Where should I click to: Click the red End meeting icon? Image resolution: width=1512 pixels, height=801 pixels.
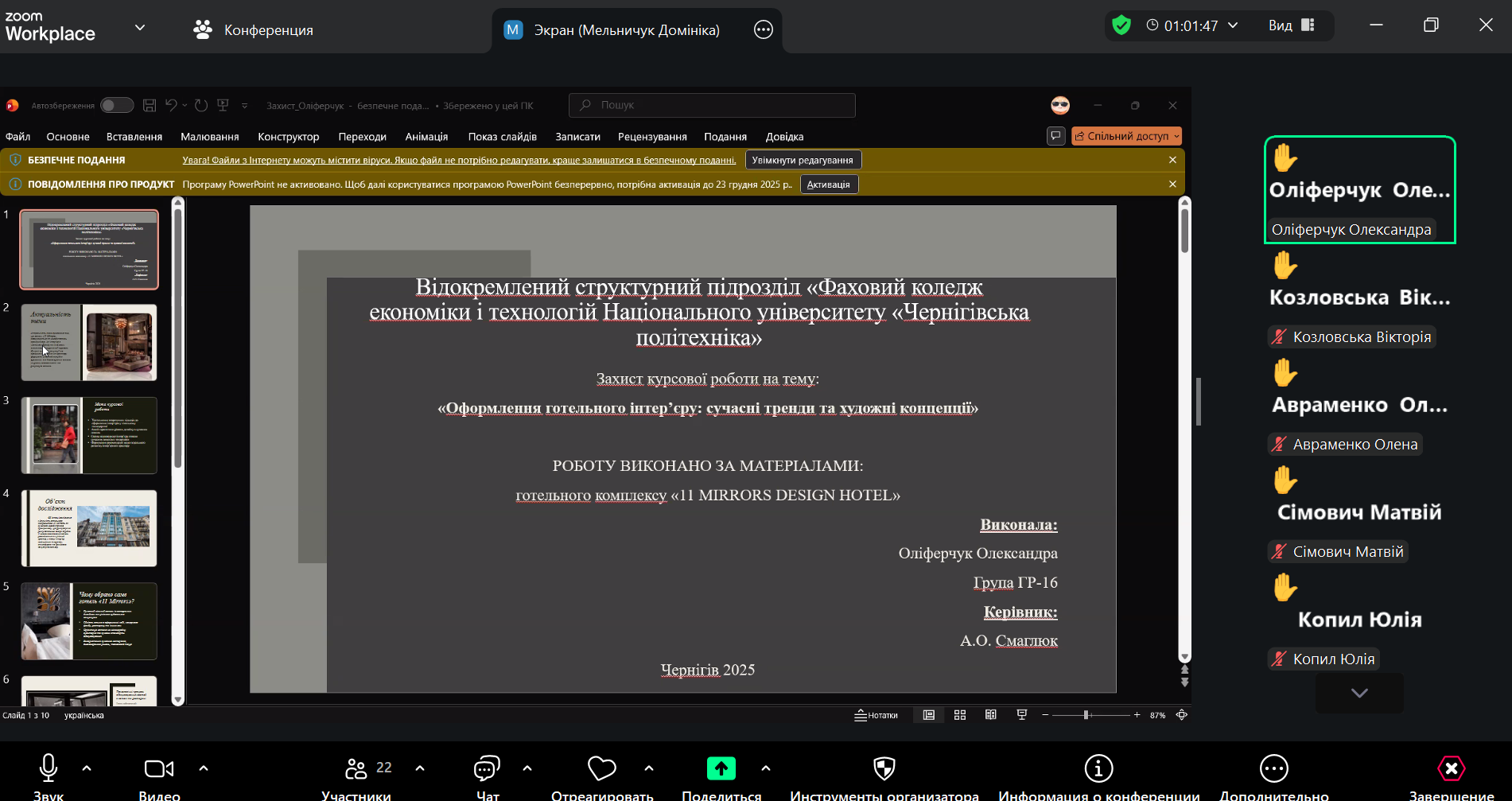pos(1451,768)
